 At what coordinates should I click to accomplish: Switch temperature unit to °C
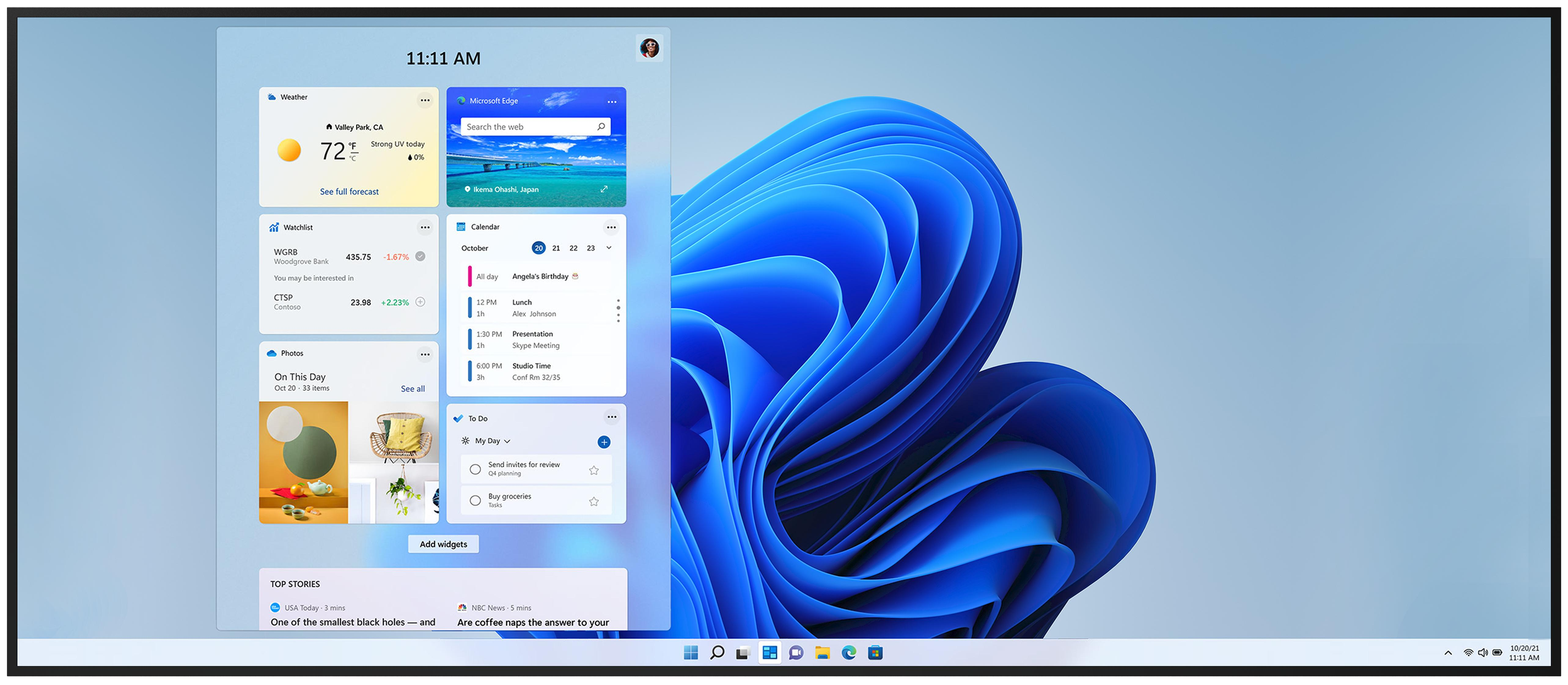pos(352,158)
